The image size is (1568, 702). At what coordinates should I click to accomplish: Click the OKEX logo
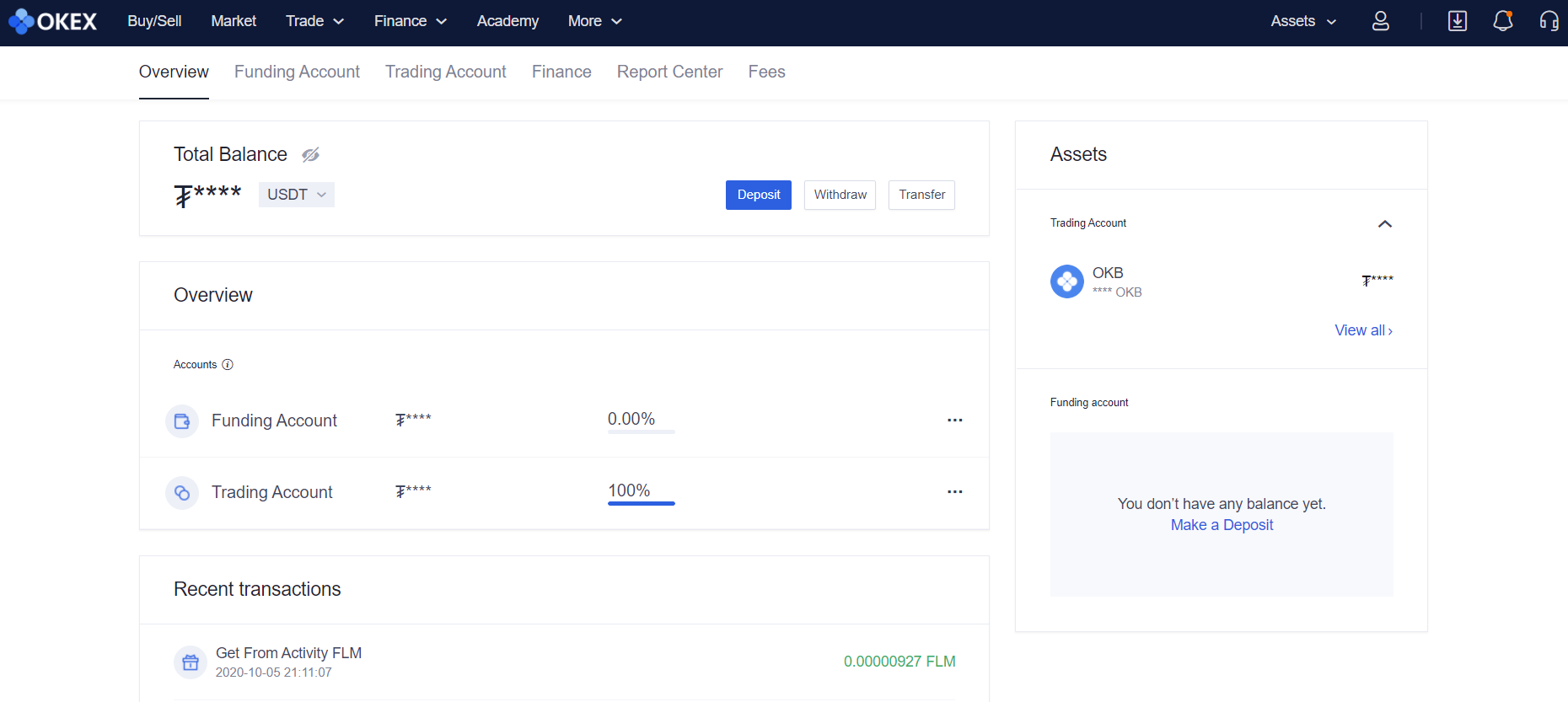point(52,21)
